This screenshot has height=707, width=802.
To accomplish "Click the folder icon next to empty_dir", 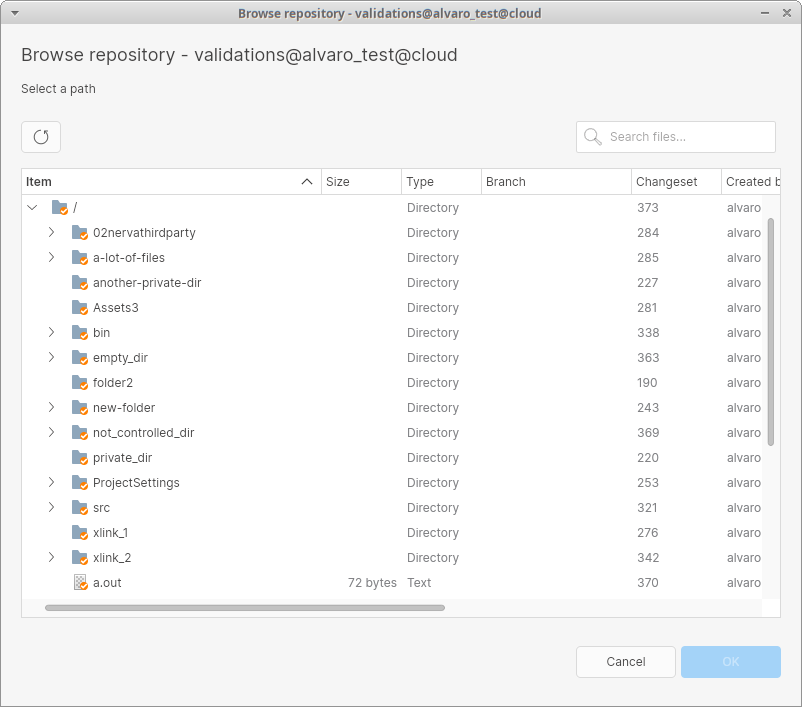I will coord(79,357).
